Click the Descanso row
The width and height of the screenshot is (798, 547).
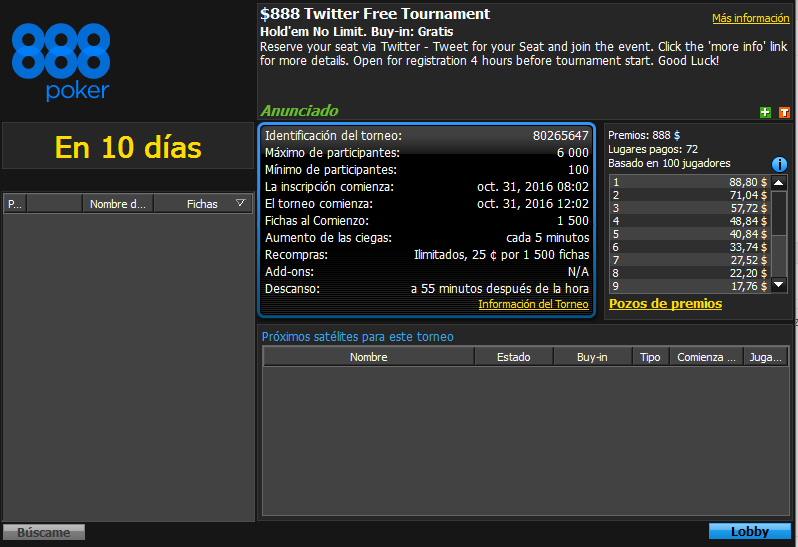coord(426,289)
